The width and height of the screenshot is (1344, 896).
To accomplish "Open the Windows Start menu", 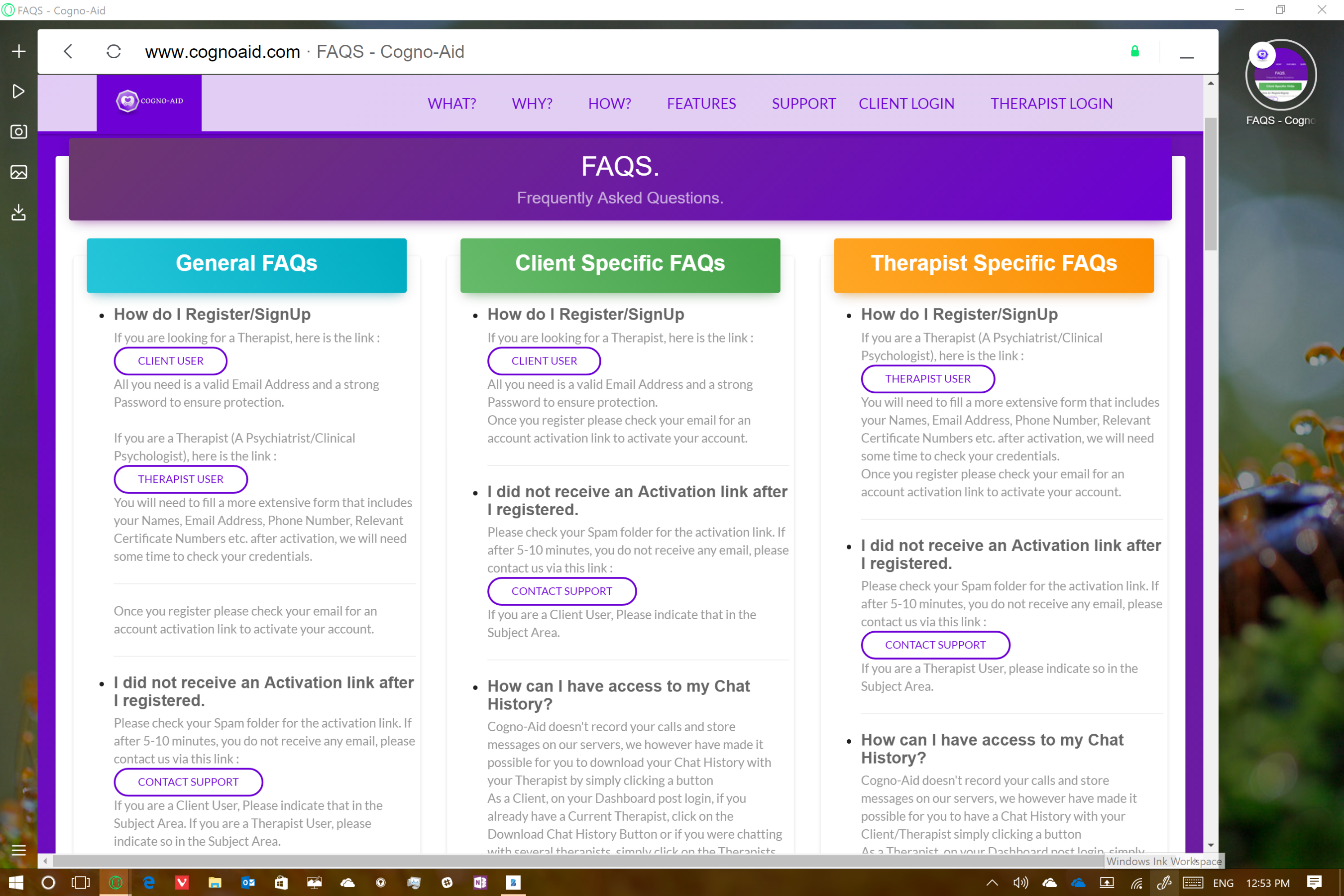I will click(x=16, y=882).
